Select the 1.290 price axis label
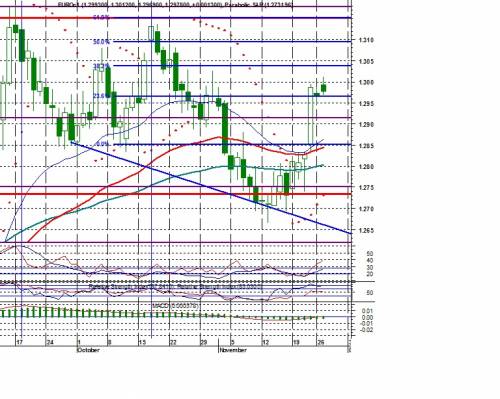The height and width of the screenshot is (399, 500). 366,125
